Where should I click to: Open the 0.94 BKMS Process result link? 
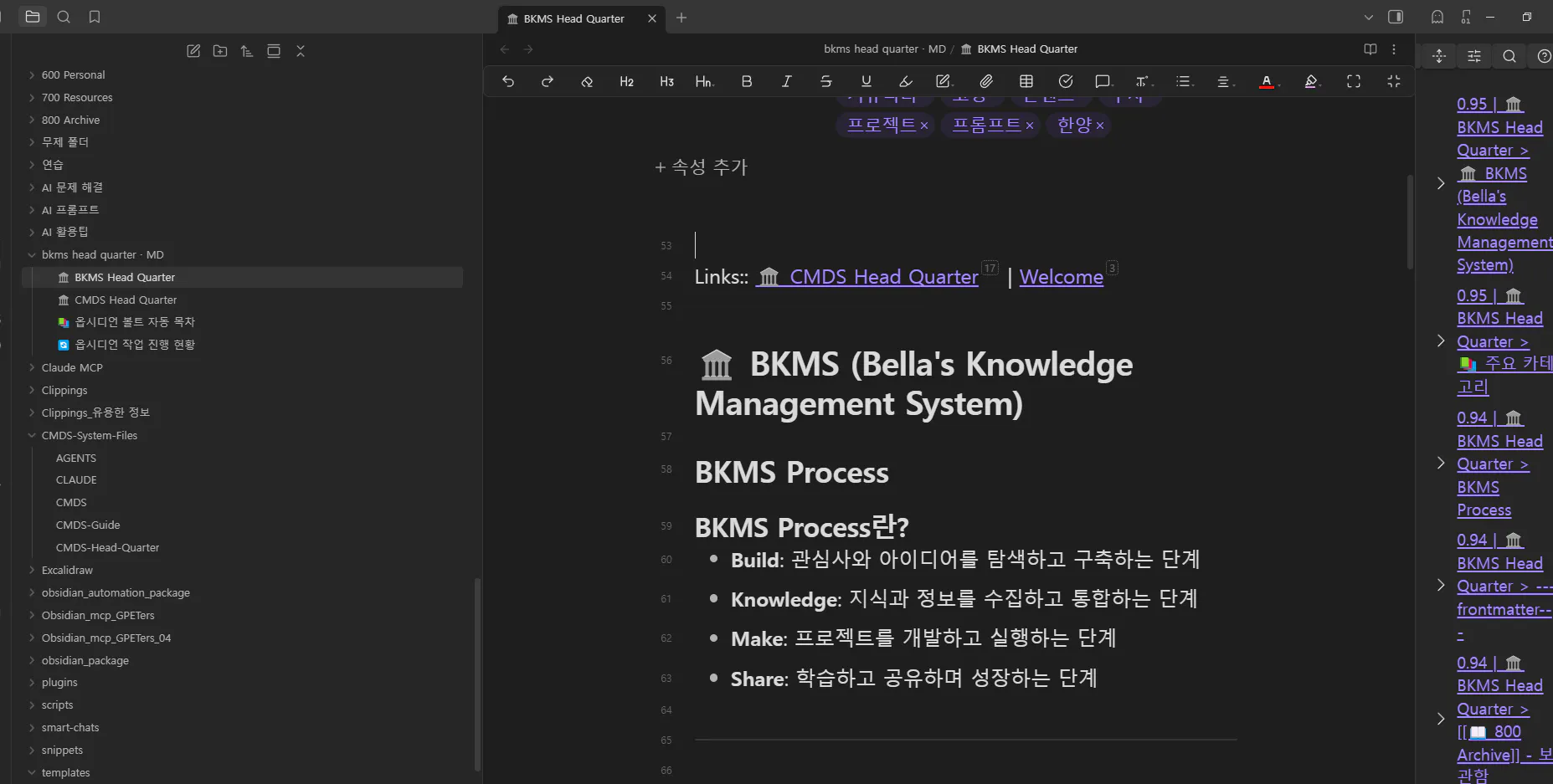(1499, 464)
